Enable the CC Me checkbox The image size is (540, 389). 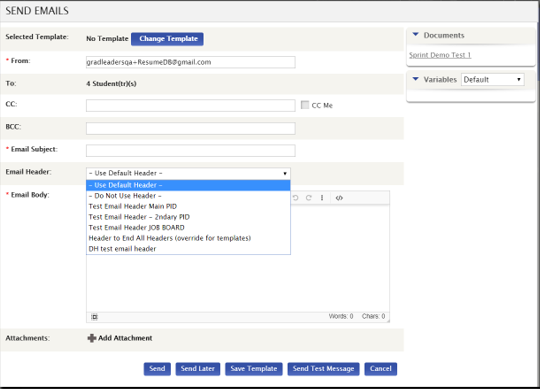[x=305, y=105]
